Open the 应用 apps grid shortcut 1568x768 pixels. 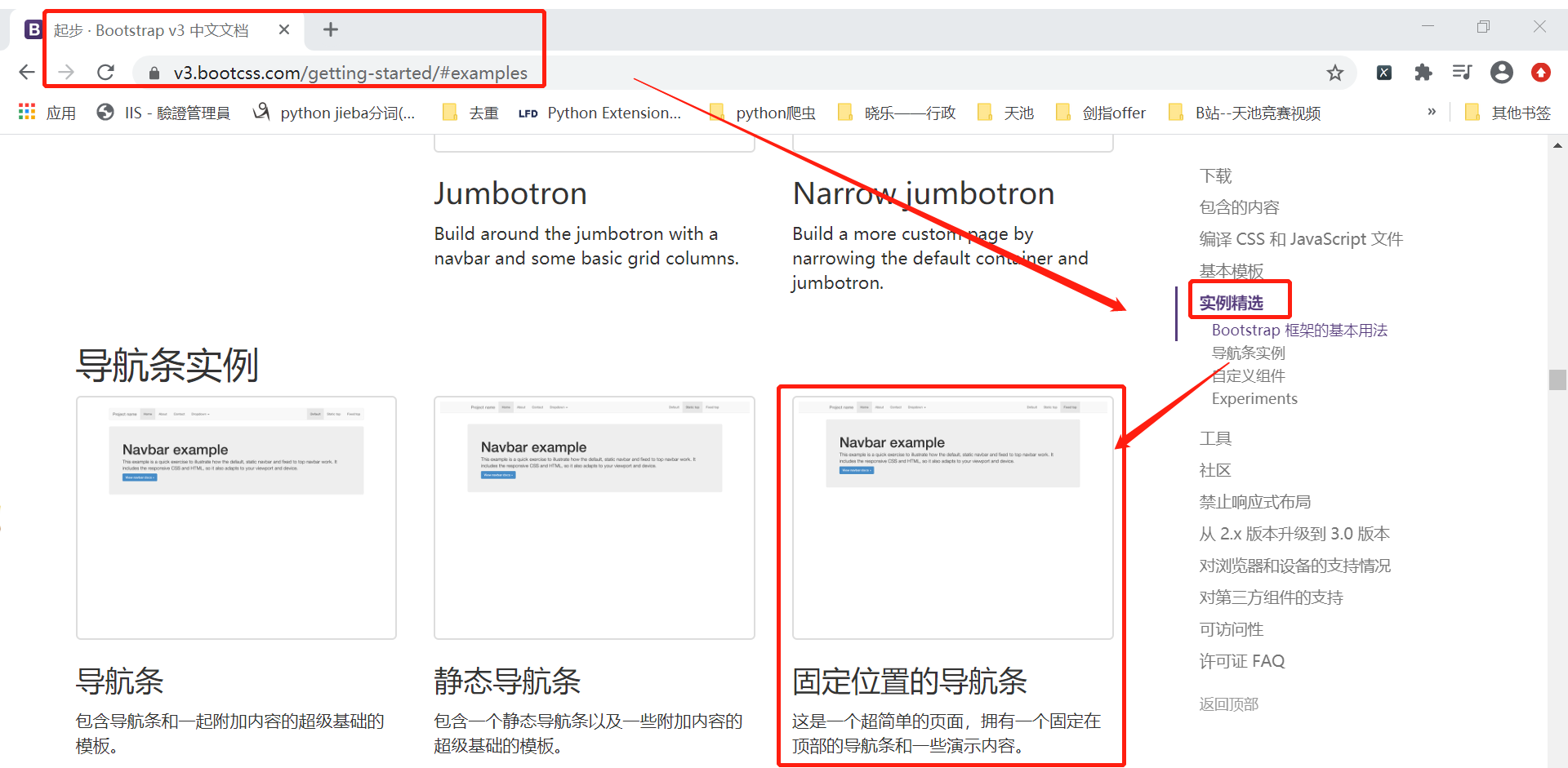tap(47, 113)
